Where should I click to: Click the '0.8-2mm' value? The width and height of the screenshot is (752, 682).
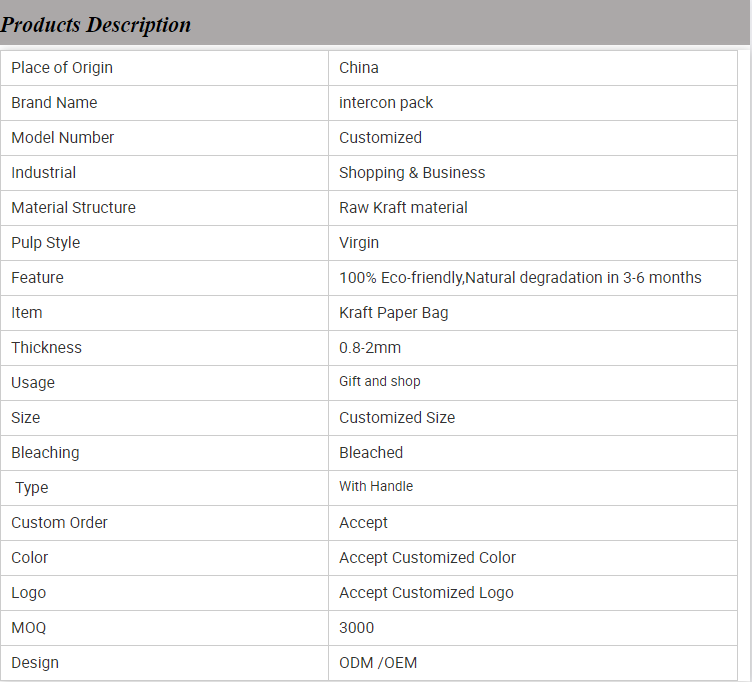370,348
